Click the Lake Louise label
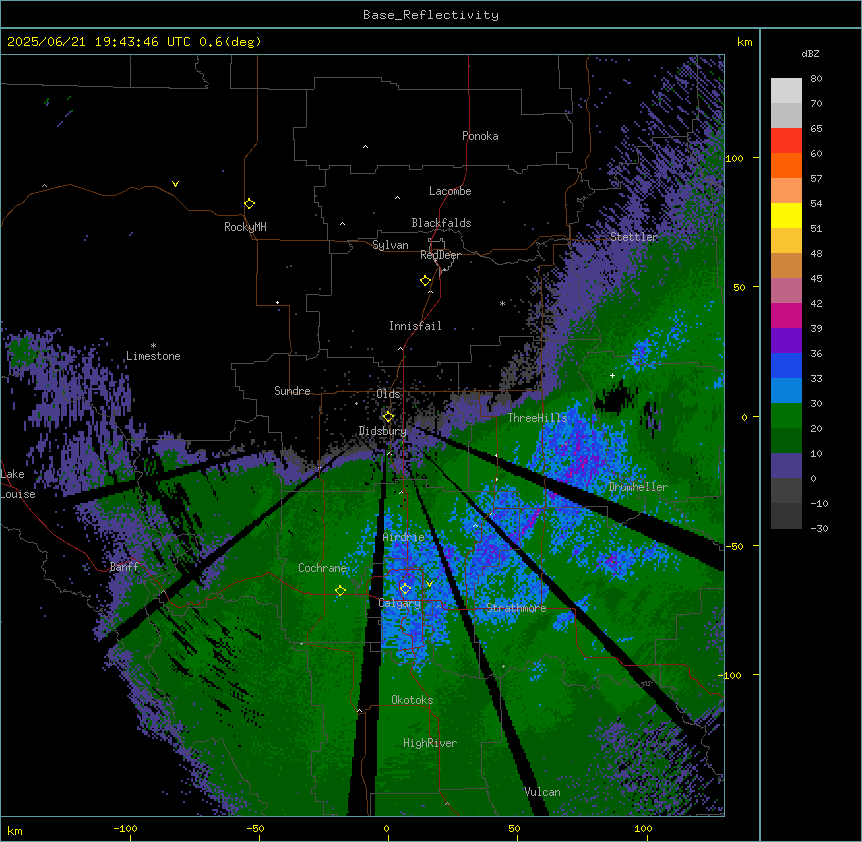The height and width of the screenshot is (842, 862). (18, 484)
